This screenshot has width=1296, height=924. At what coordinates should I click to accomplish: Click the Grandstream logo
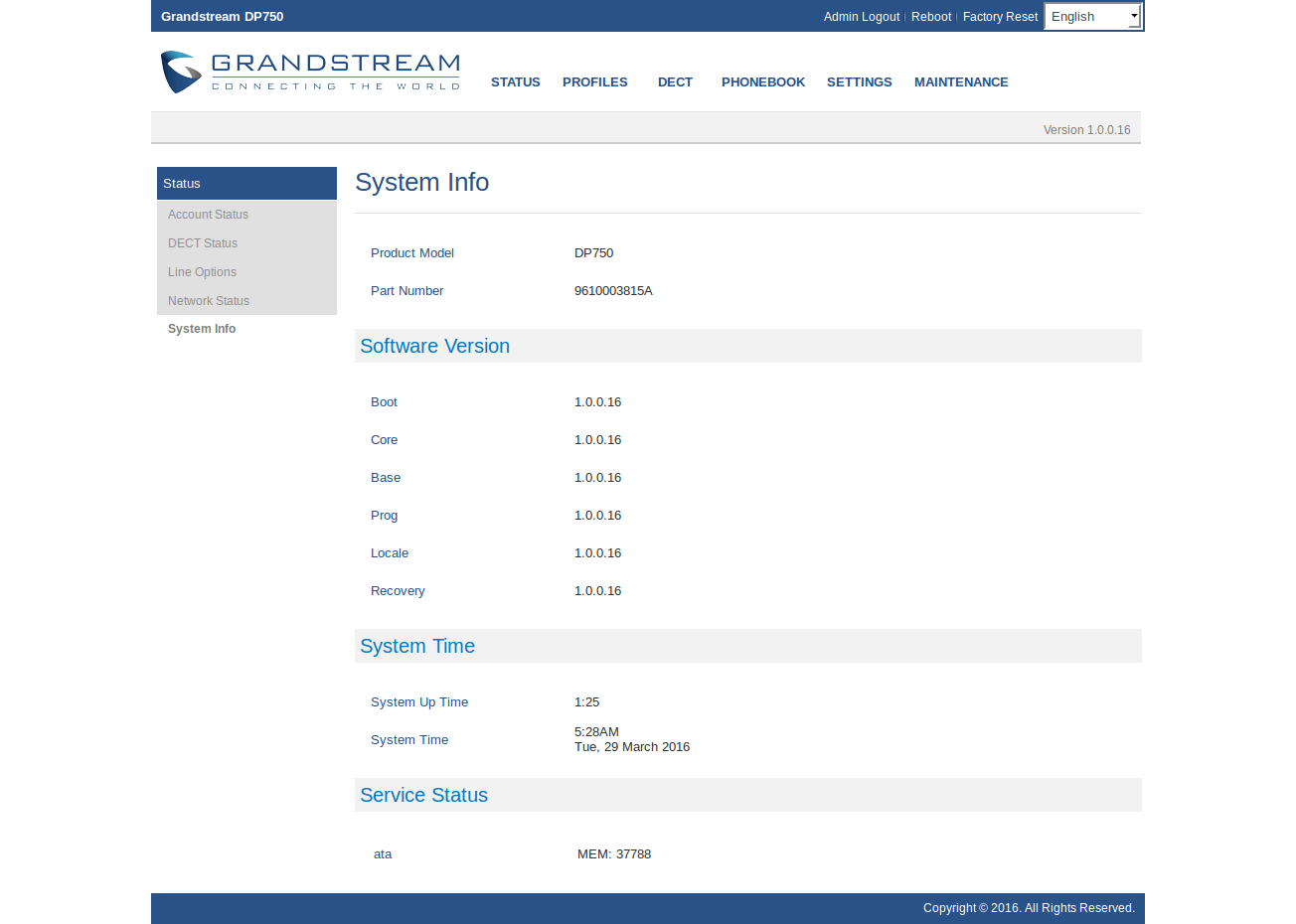(310, 73)
